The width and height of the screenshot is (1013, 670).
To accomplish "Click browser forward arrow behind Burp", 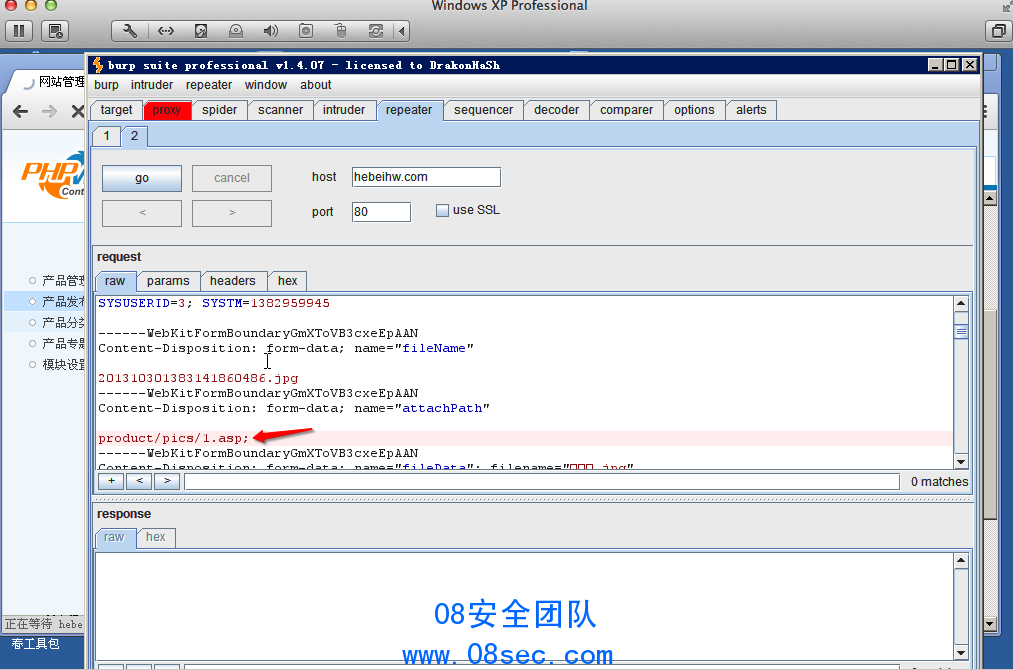I will pos(49,111).
